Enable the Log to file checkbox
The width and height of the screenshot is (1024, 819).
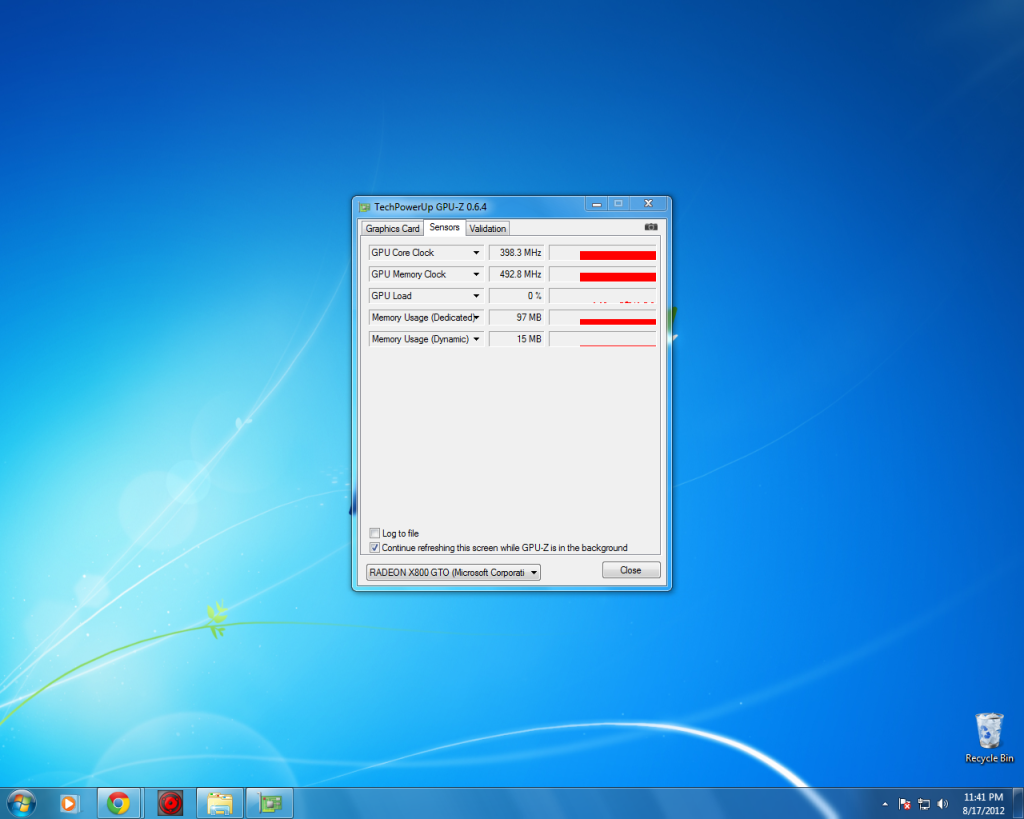[x=375, y=534]
